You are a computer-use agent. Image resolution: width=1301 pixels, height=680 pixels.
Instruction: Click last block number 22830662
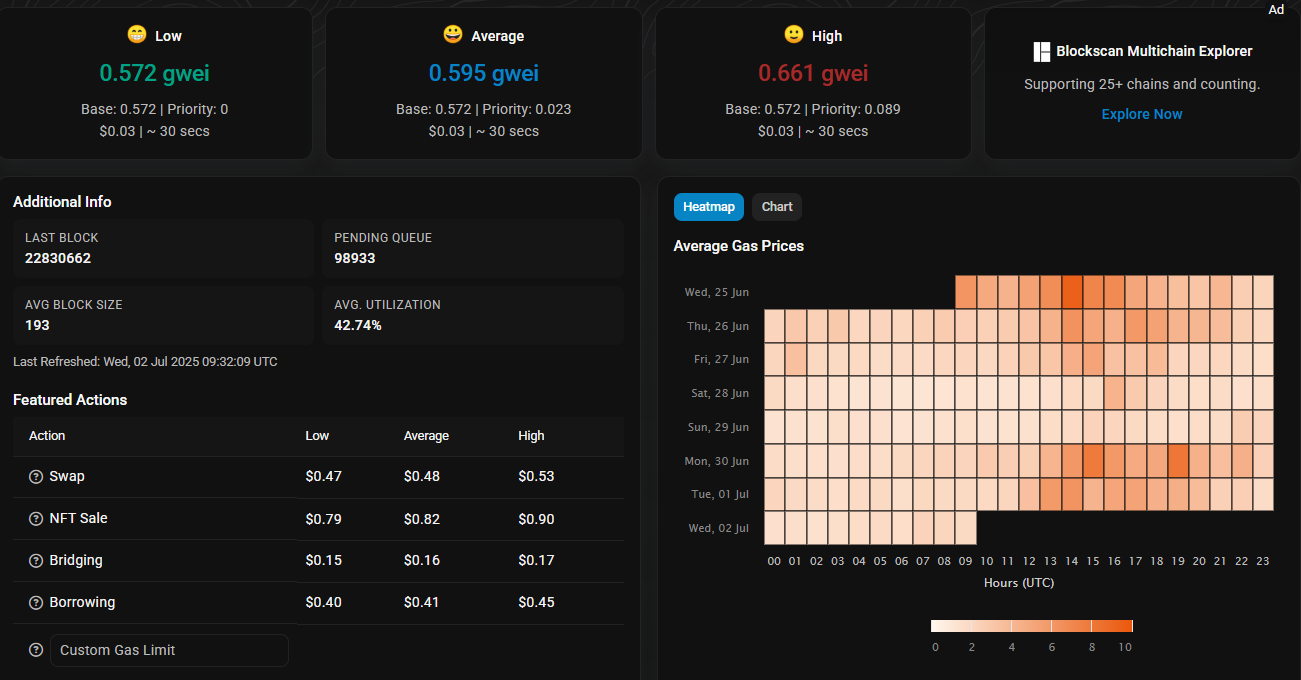point(58,258)
